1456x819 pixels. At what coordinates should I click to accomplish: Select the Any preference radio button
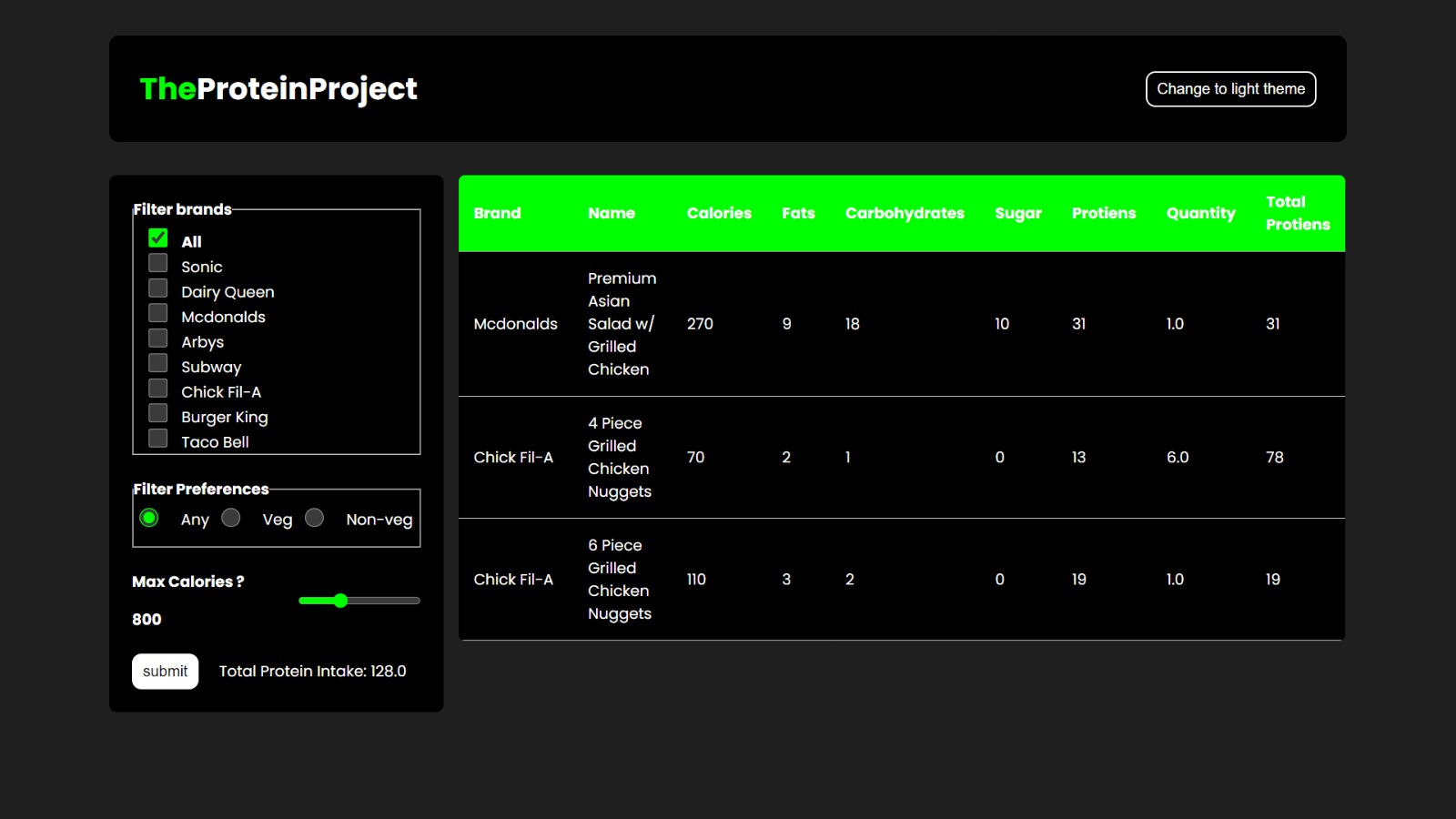point(149,518)
